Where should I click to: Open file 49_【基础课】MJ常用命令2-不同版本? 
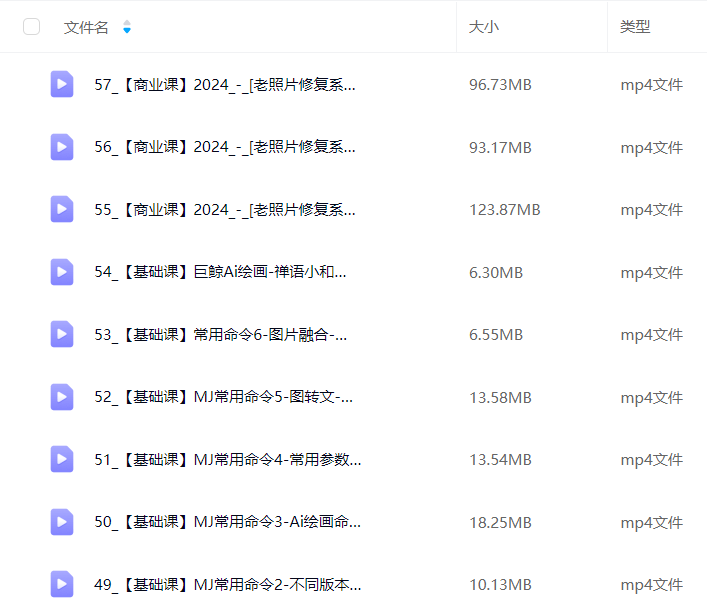228,585
